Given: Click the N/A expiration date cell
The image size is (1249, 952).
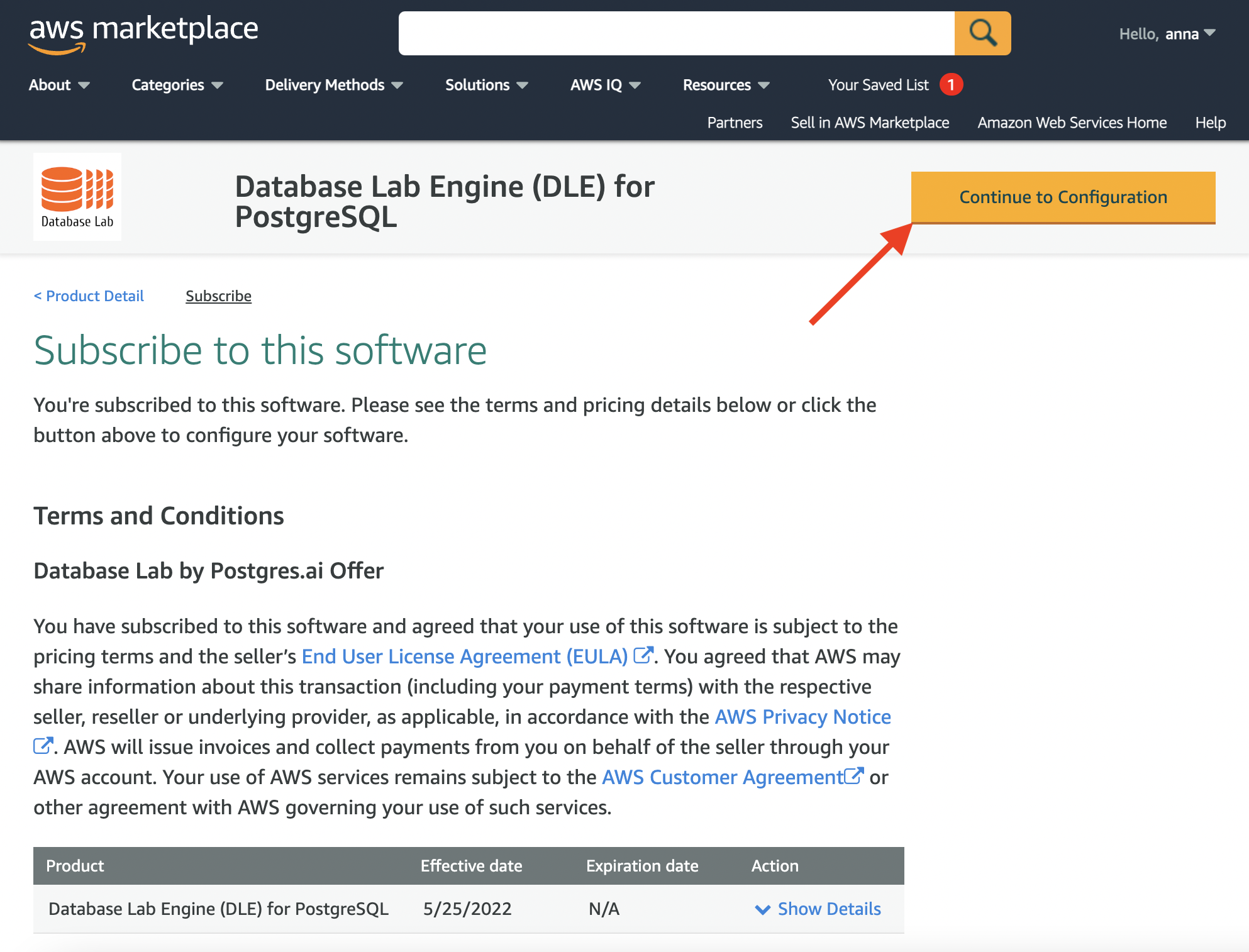Looking at the screenshot, I should 604,909.
